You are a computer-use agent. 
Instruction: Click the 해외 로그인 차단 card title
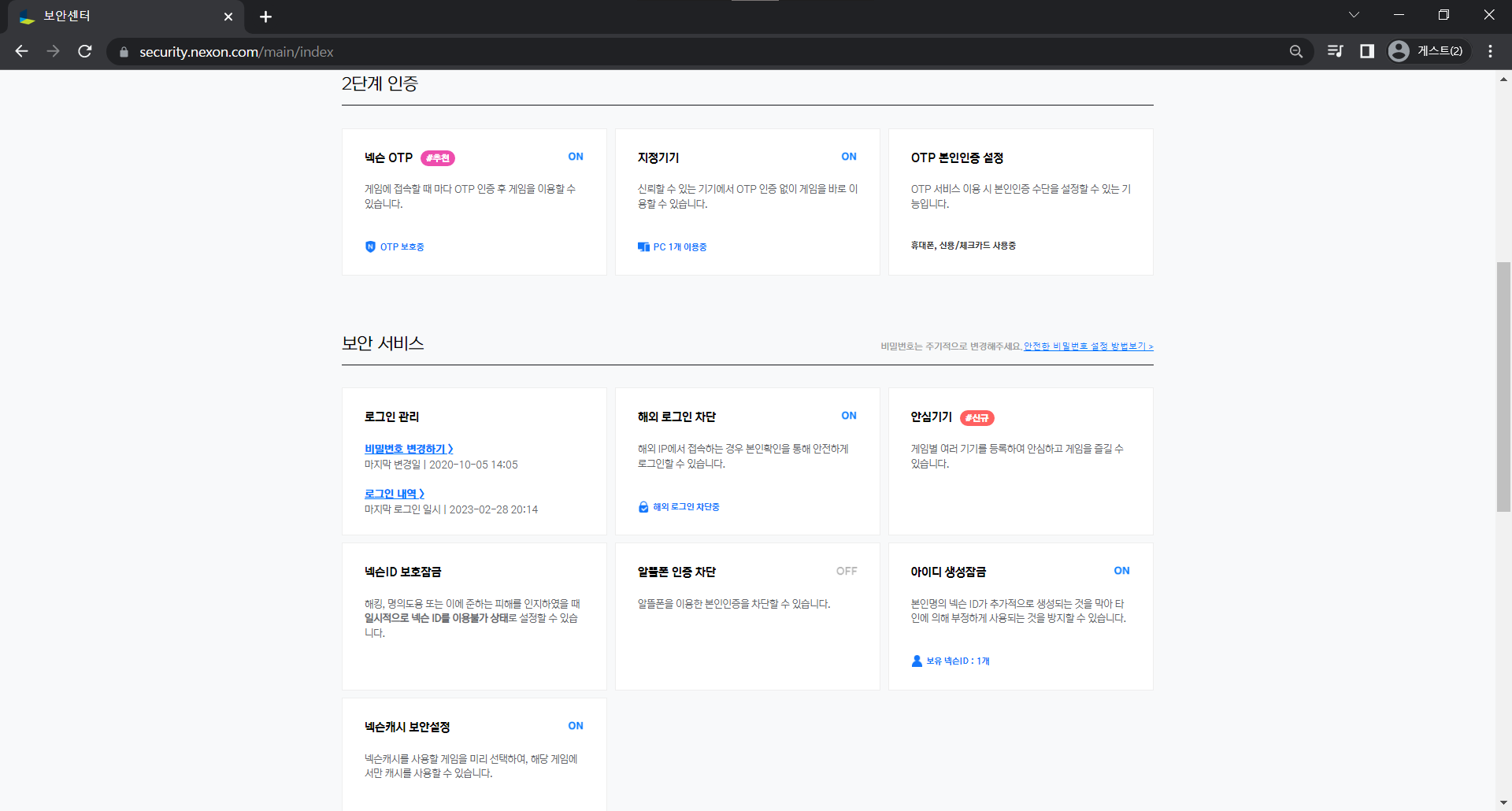(676, 417)
